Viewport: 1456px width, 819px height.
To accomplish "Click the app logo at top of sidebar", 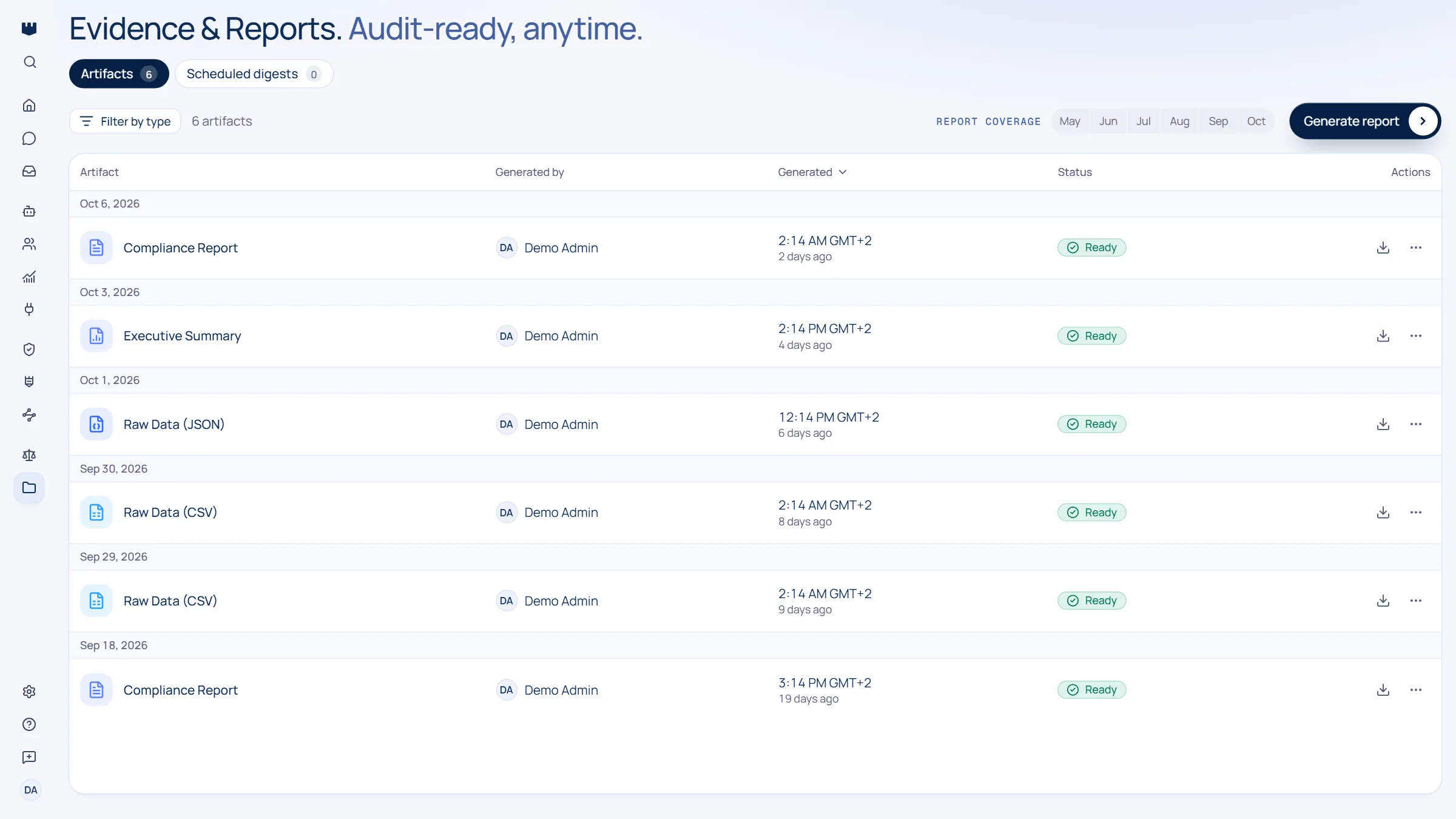I will pyautogui.click(x=29, y=29).
